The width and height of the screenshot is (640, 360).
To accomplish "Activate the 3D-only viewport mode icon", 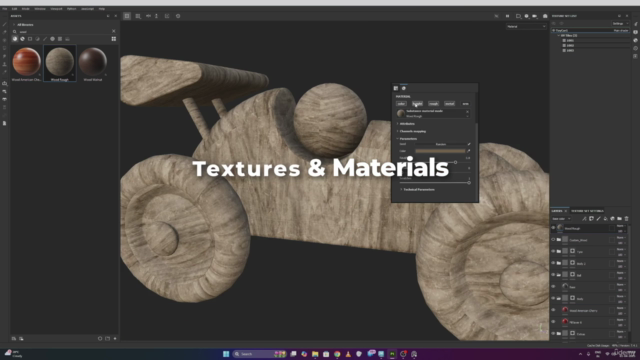I will pyautogui.click(x=127, y=16).
